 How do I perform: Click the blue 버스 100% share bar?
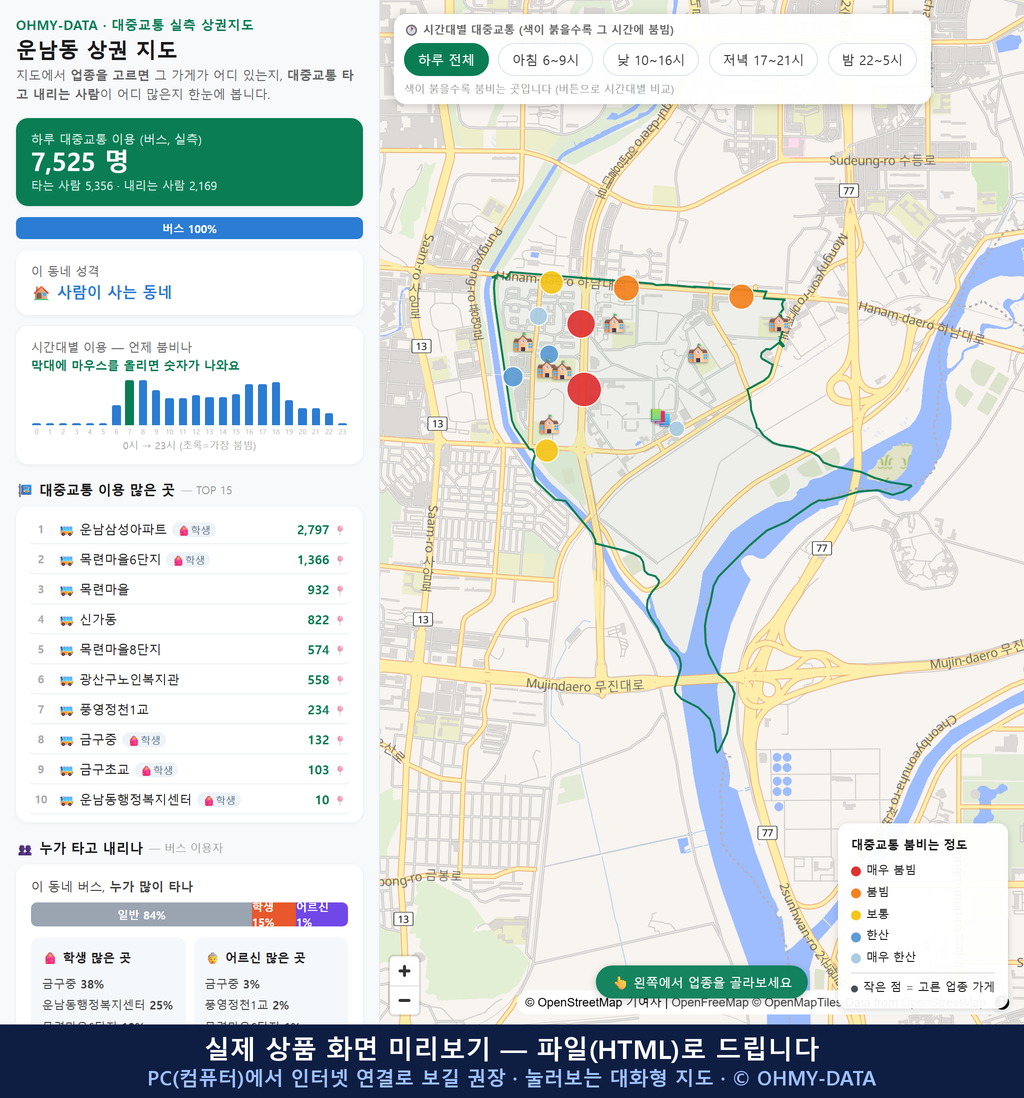[189, 228]
